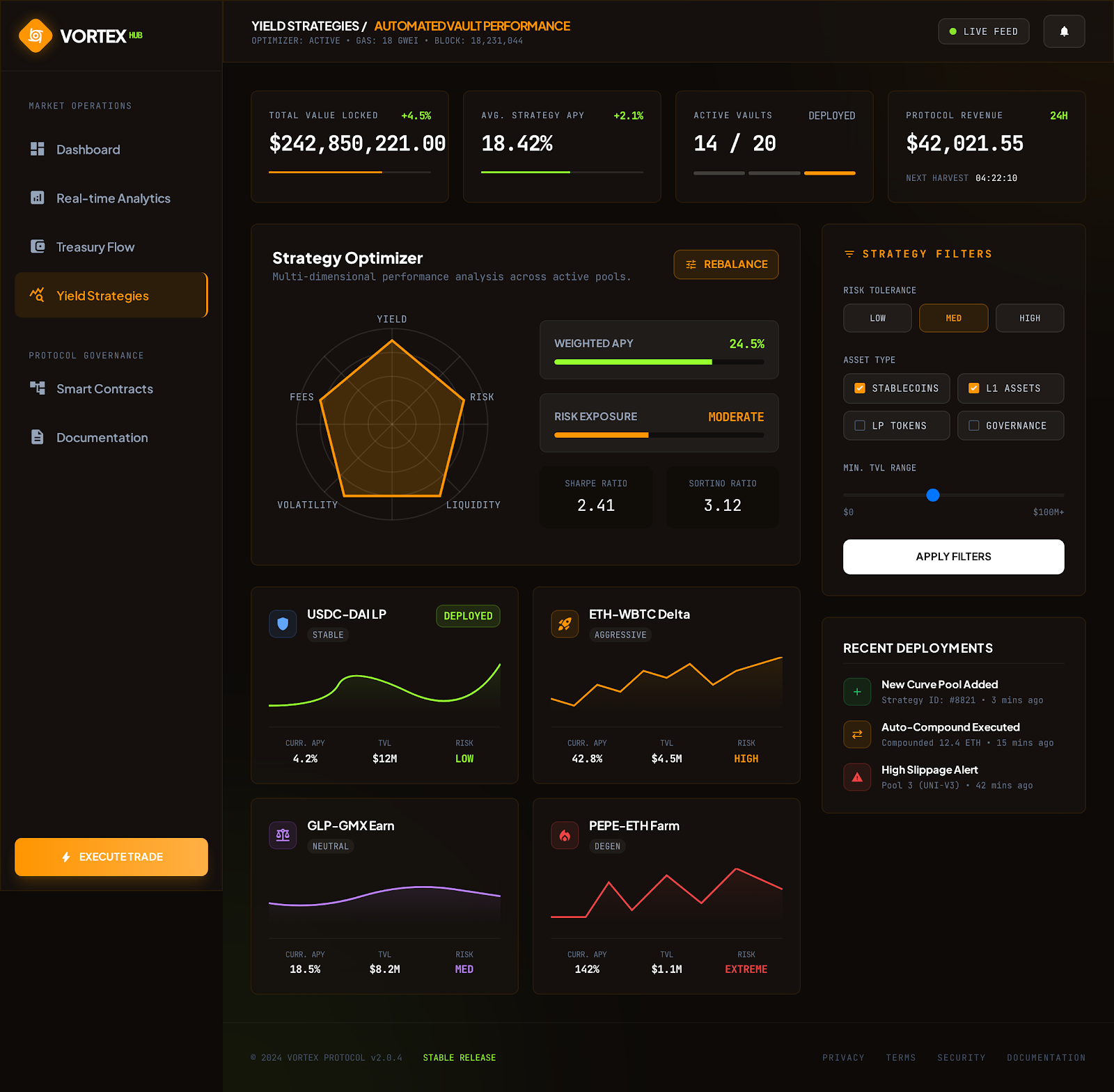Open Documentation via its page icon
Viewport: 1114px width, 1092px height.
(x=37, y=437)
